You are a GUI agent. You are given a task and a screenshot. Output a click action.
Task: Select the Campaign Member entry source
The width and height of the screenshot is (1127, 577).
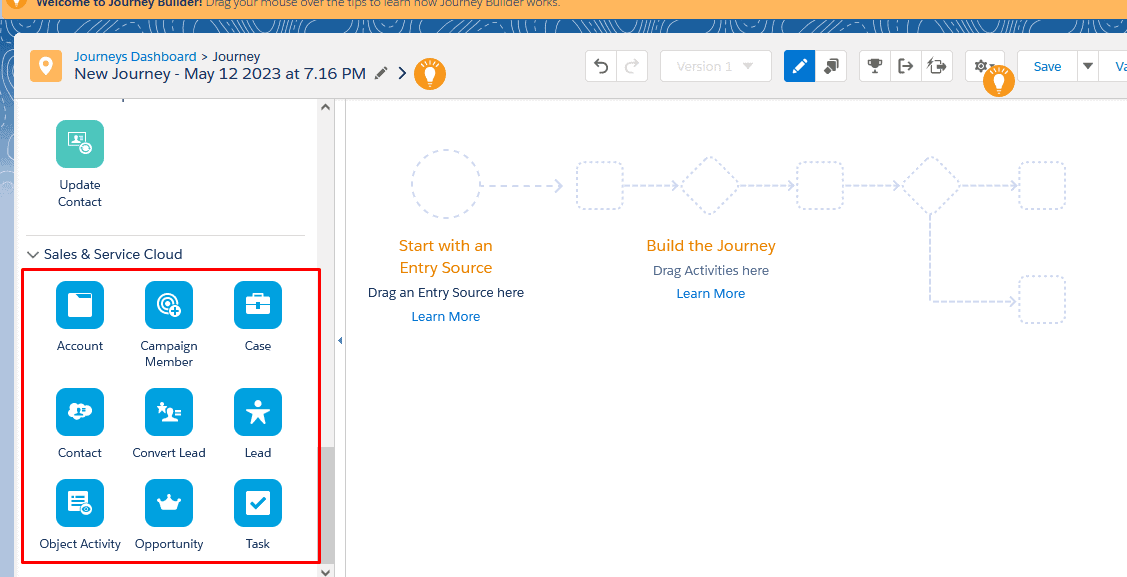tap(169, 305)
